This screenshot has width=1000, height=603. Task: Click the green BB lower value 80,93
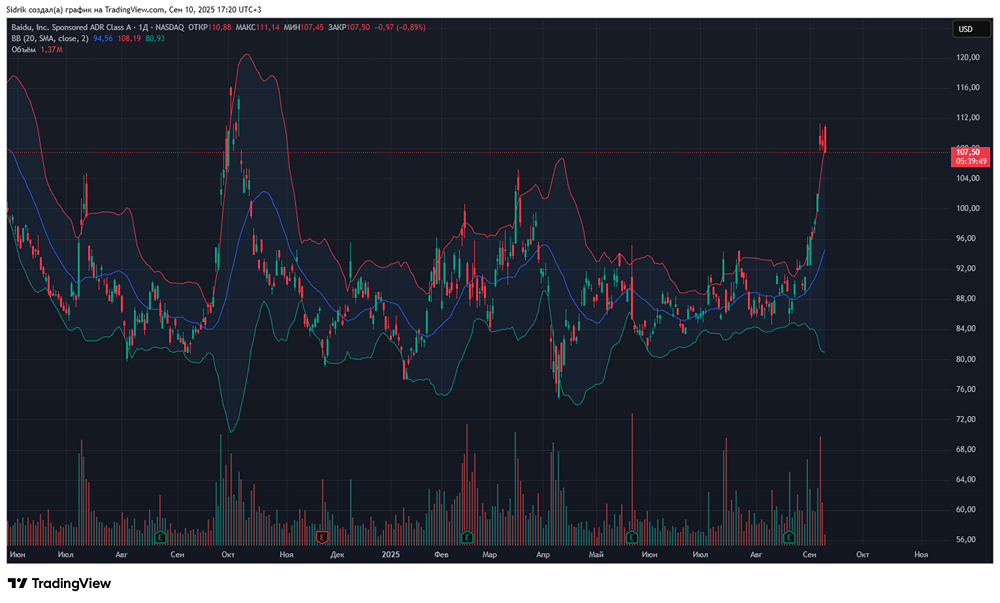click(x=155, y=39)
